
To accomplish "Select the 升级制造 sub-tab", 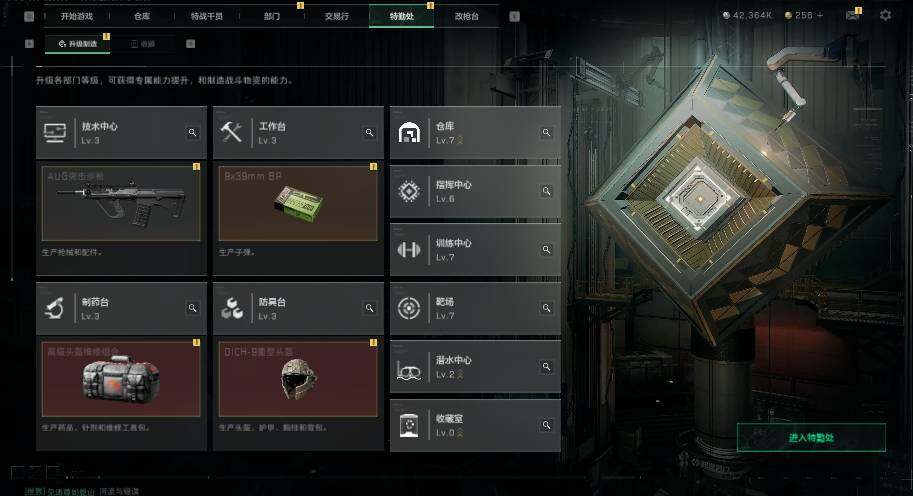I will coord(77,44).
